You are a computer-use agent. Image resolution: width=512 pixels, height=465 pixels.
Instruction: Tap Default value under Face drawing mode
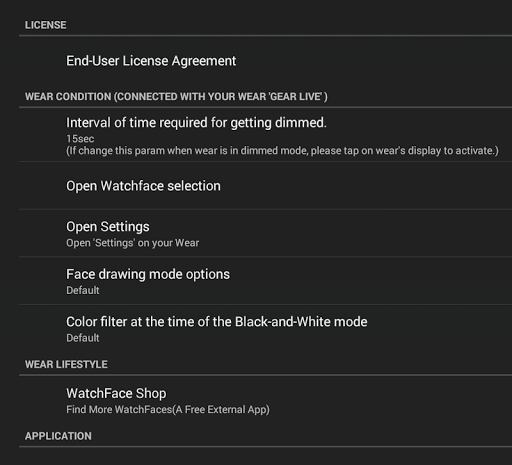click(x=83, y=290)
